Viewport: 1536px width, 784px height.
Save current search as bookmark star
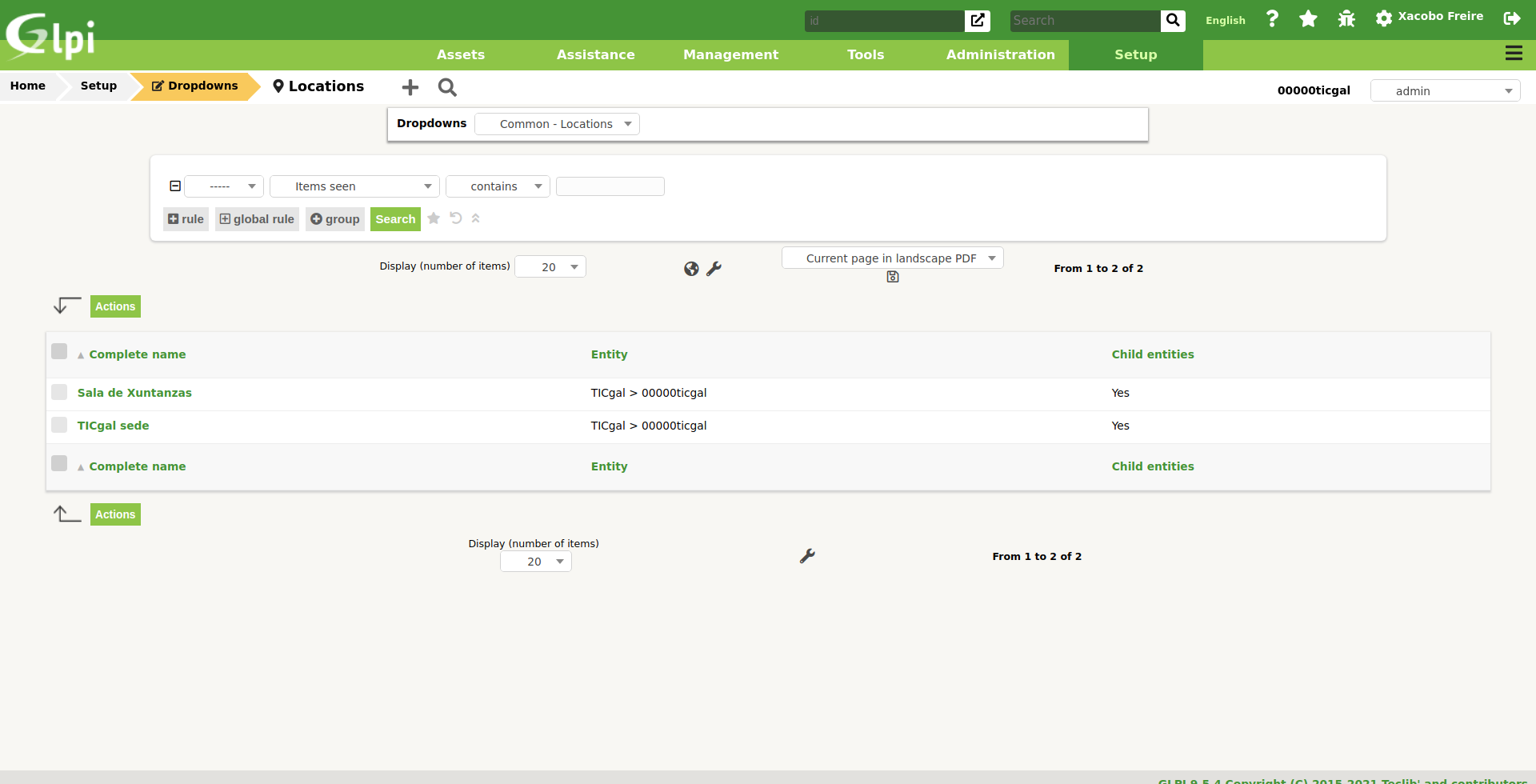pyautogui.click(x=434, y=218)
